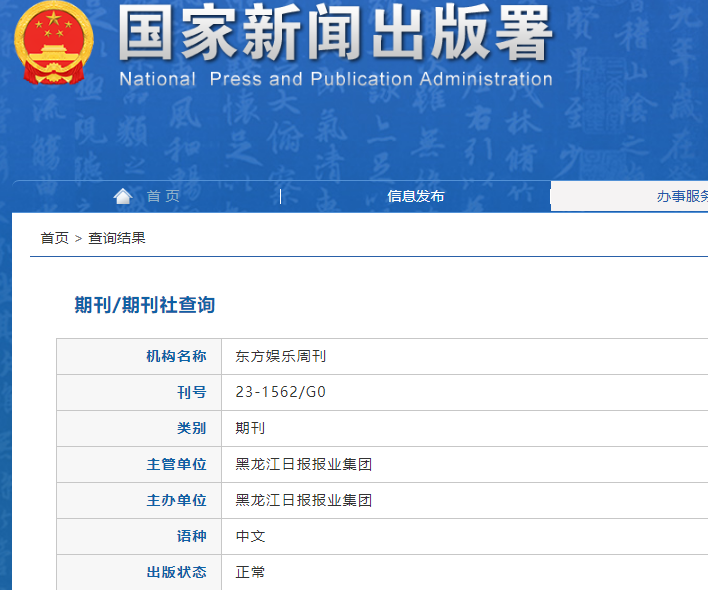
Task: Select the 主管单位 label cell
Action: [139, 465]
